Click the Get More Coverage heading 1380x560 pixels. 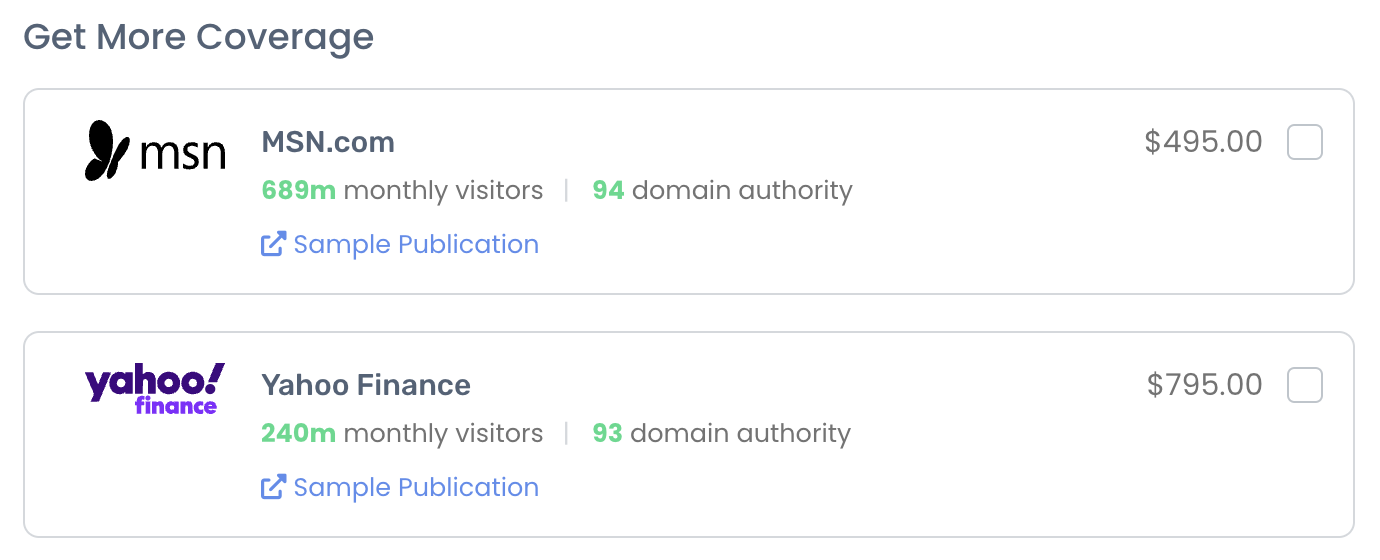199,37
